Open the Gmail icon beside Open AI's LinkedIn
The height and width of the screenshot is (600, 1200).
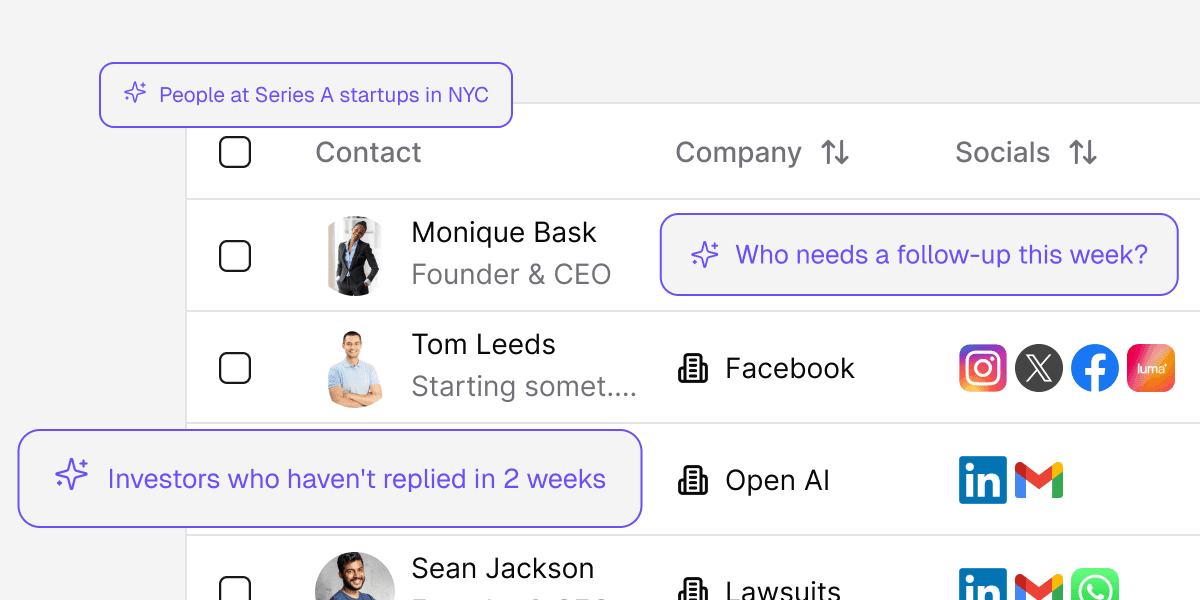tap(1039, 480)
